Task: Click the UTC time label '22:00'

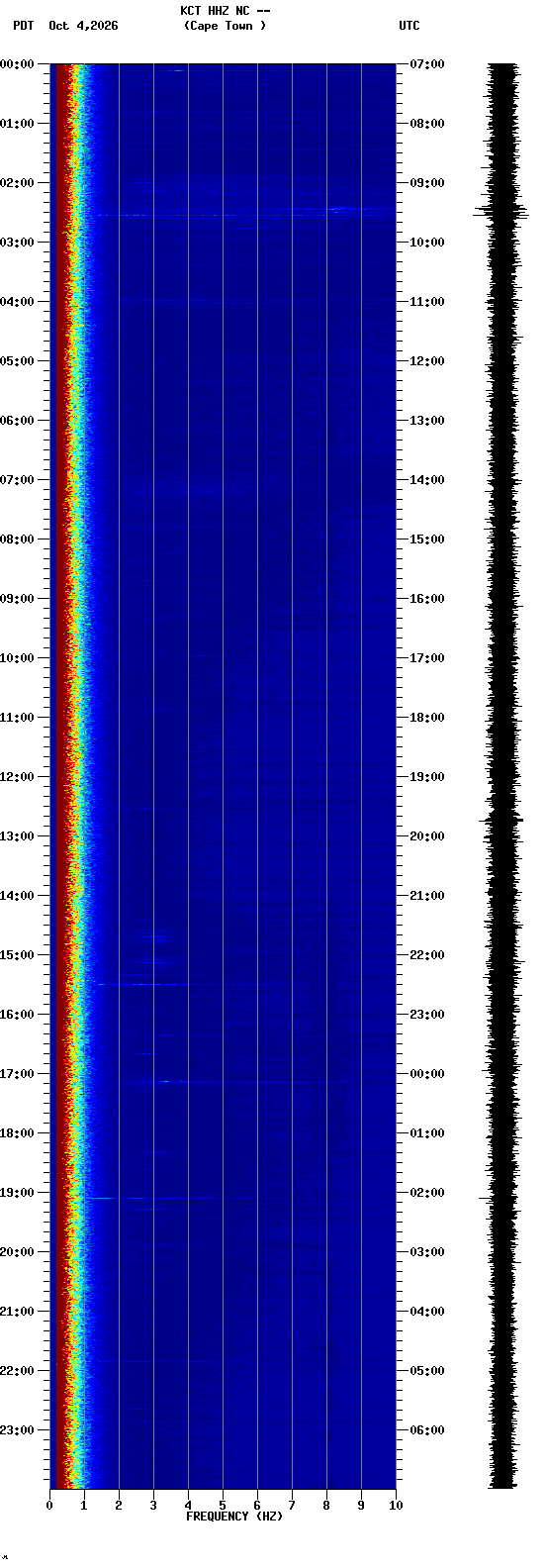Action: coord(427,955)
